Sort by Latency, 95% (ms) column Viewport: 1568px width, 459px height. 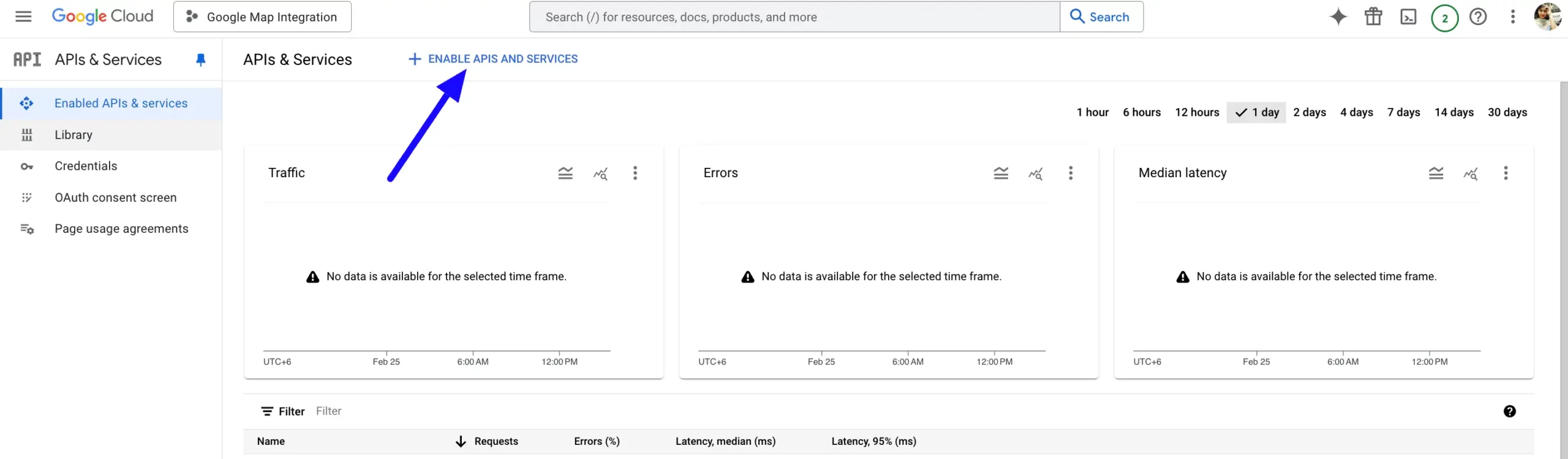(x=873, y=441)
